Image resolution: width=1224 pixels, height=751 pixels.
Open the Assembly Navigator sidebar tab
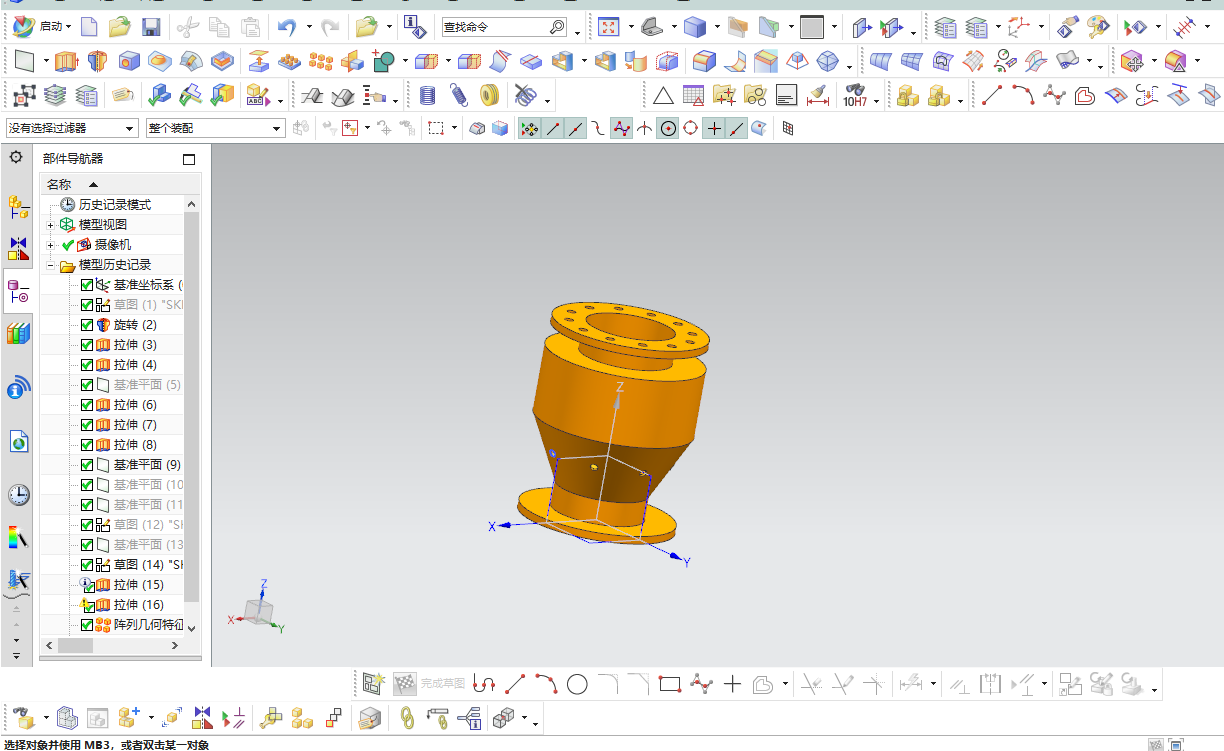pos(18,208)
